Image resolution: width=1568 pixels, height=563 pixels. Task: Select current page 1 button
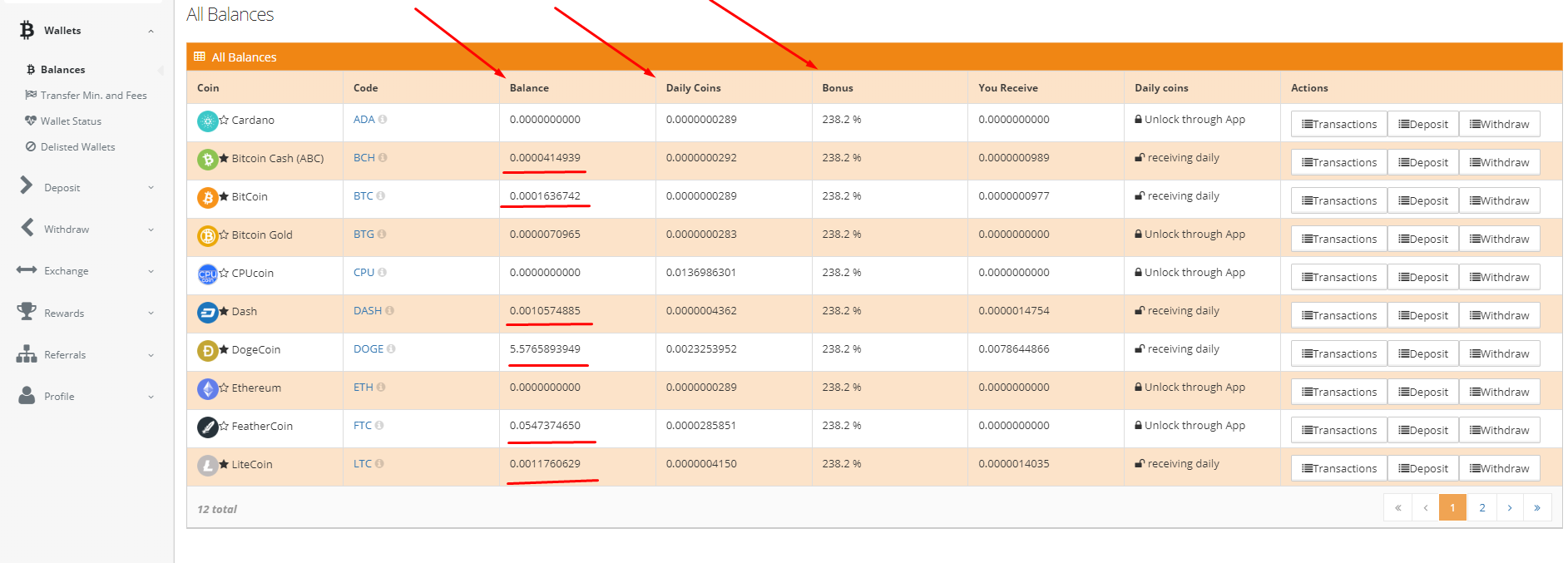pos(1452,507)
